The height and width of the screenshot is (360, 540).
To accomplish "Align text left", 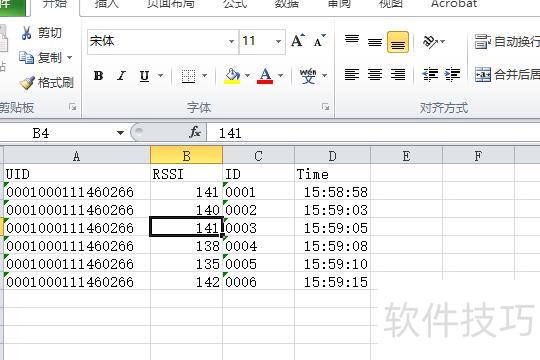I will click(352, 74).
